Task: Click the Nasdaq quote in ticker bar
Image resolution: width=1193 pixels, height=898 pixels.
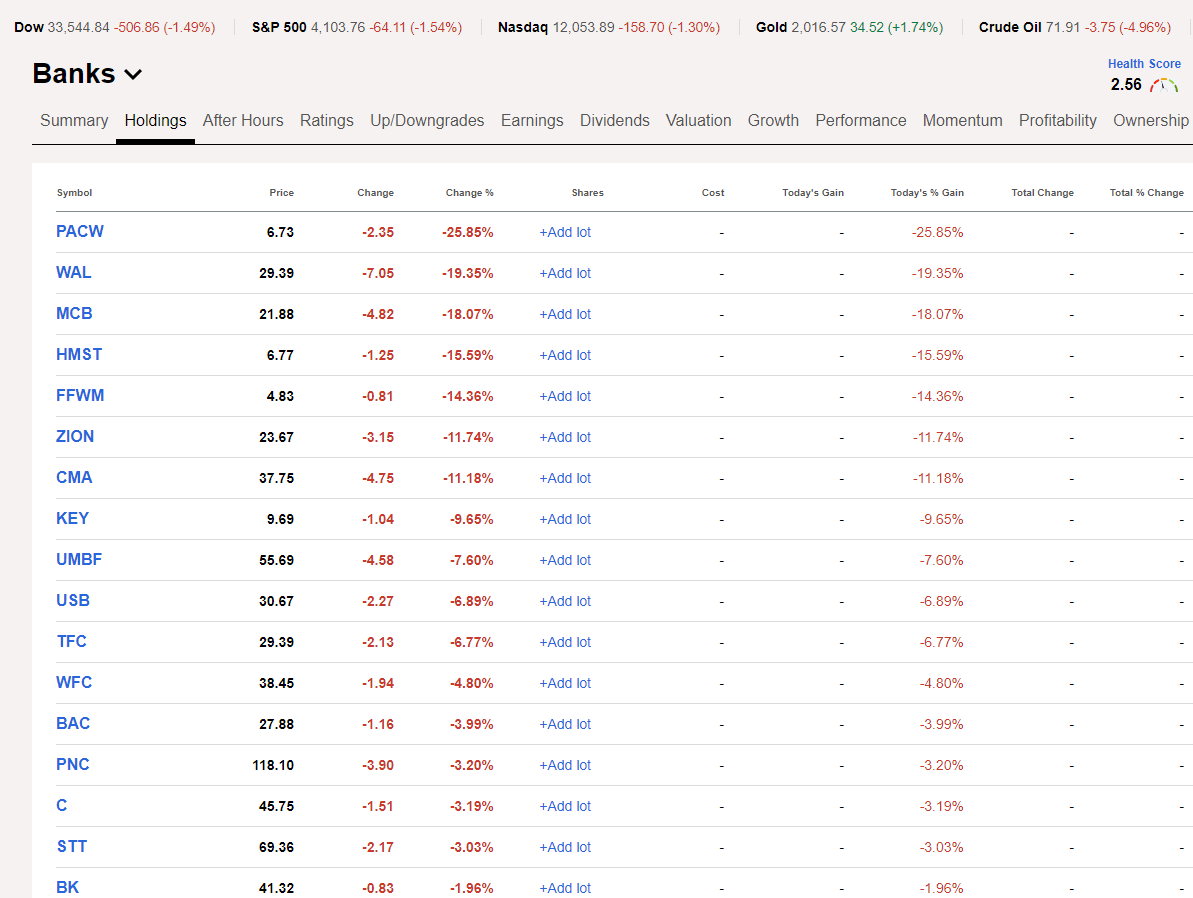Action: 609,27
